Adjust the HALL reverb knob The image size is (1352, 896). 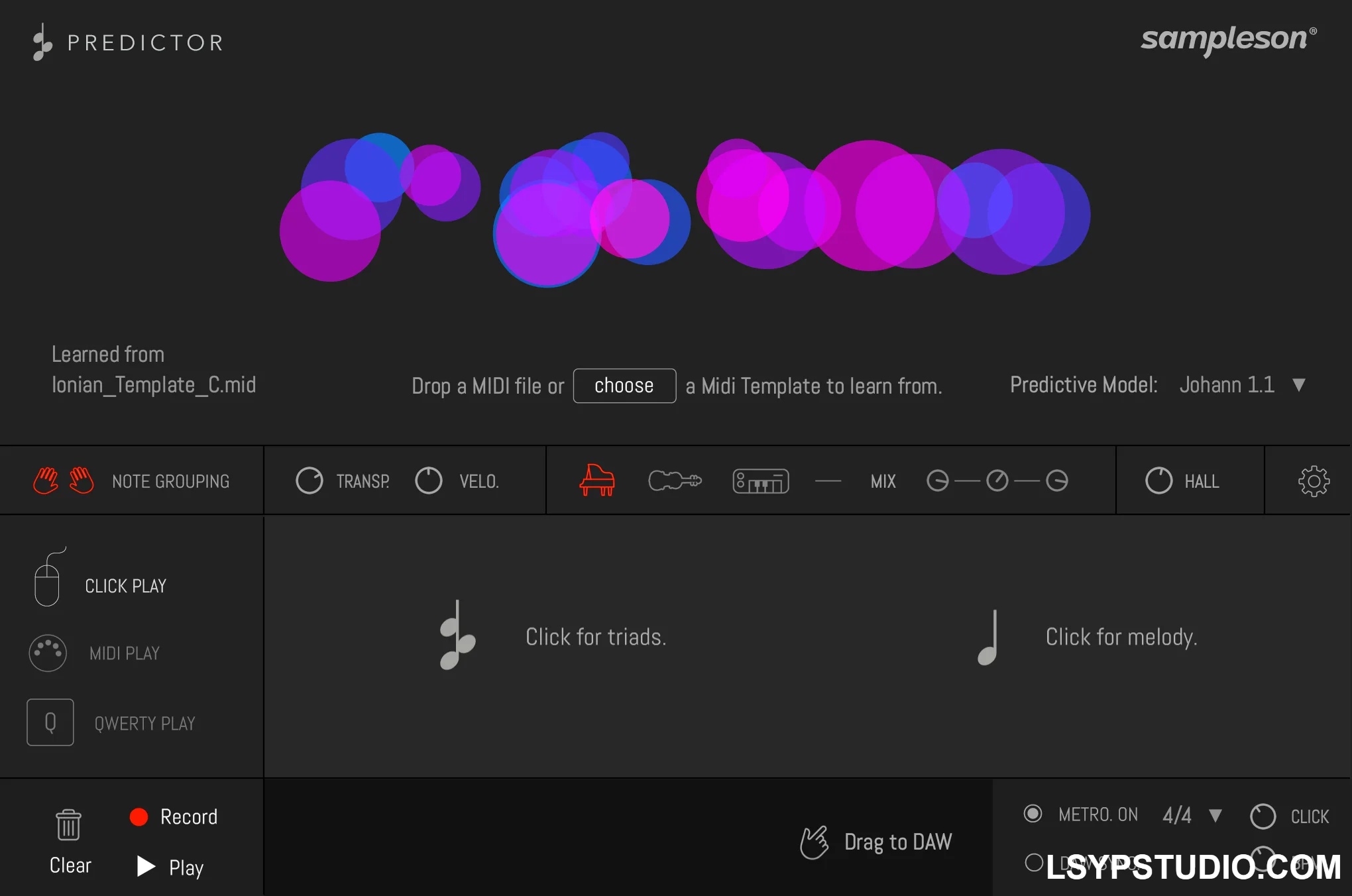(1159, 480)
